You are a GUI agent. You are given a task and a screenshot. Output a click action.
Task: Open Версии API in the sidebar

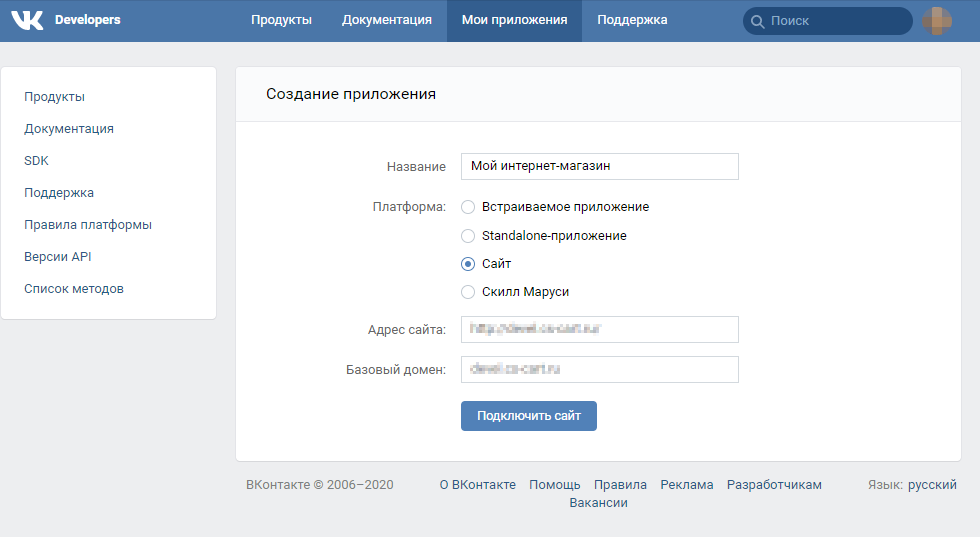[x=58, y=257]
